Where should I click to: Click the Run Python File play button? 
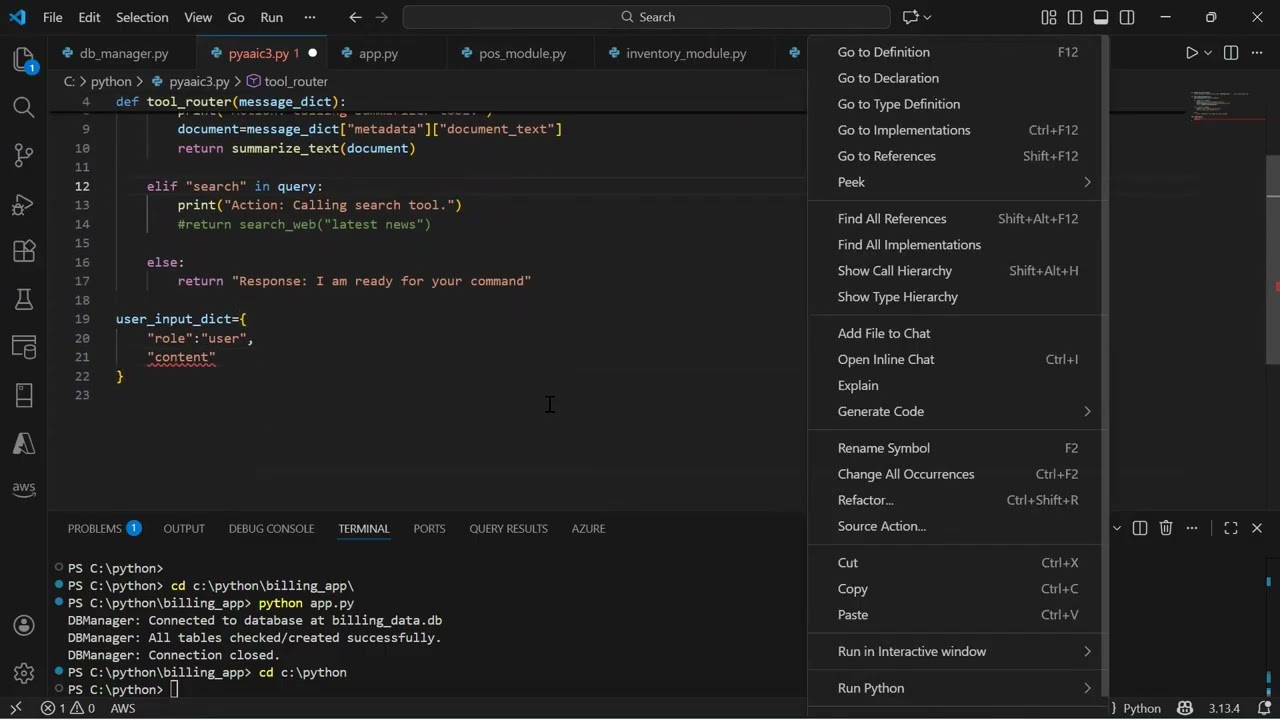(1191, 53)
